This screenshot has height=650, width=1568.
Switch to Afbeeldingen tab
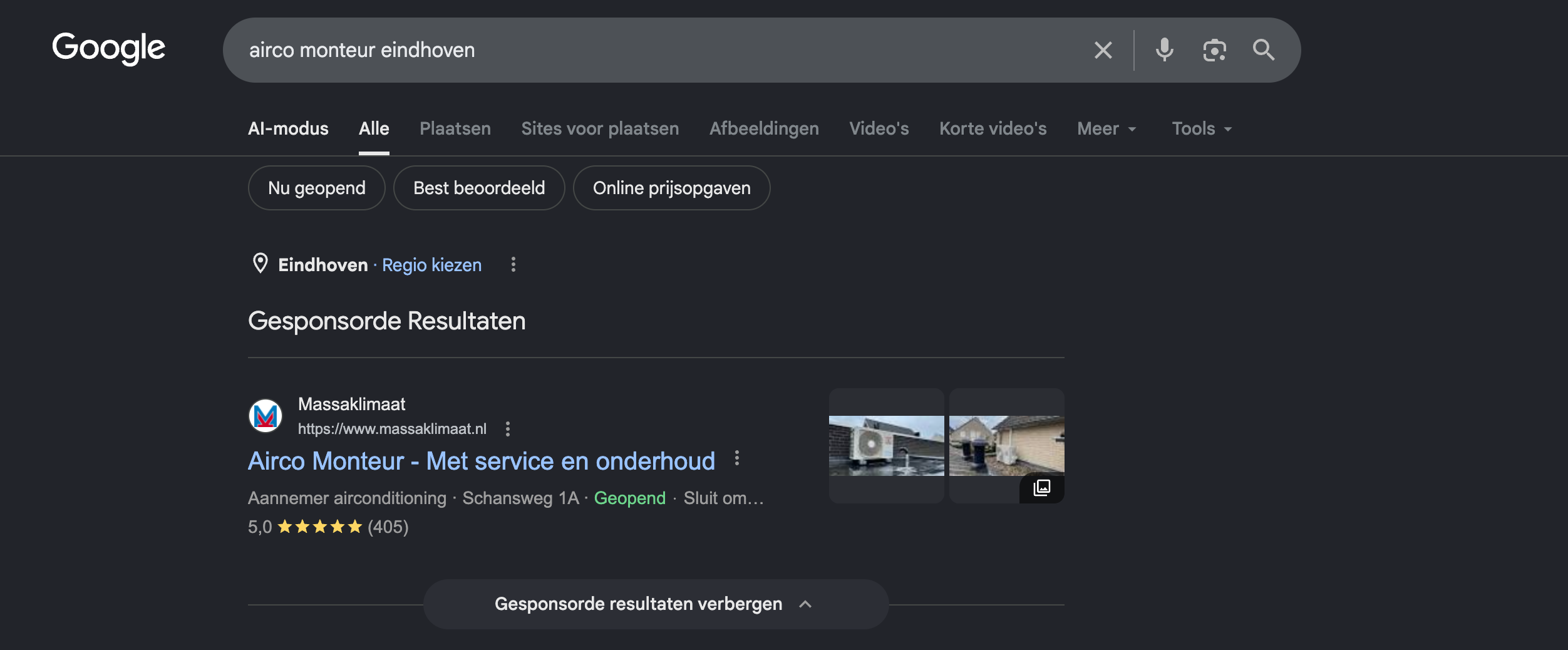(764, 128)
